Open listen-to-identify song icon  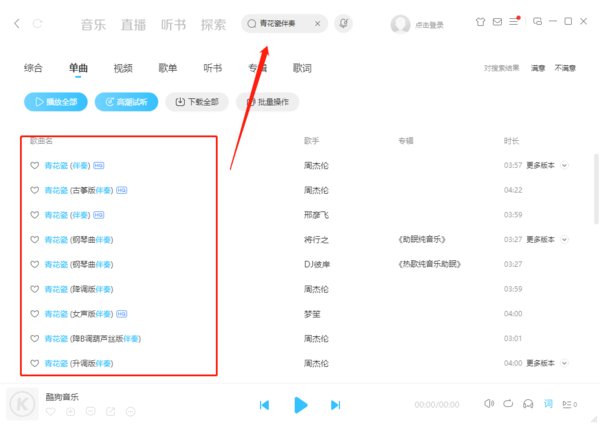click(344, 24)
